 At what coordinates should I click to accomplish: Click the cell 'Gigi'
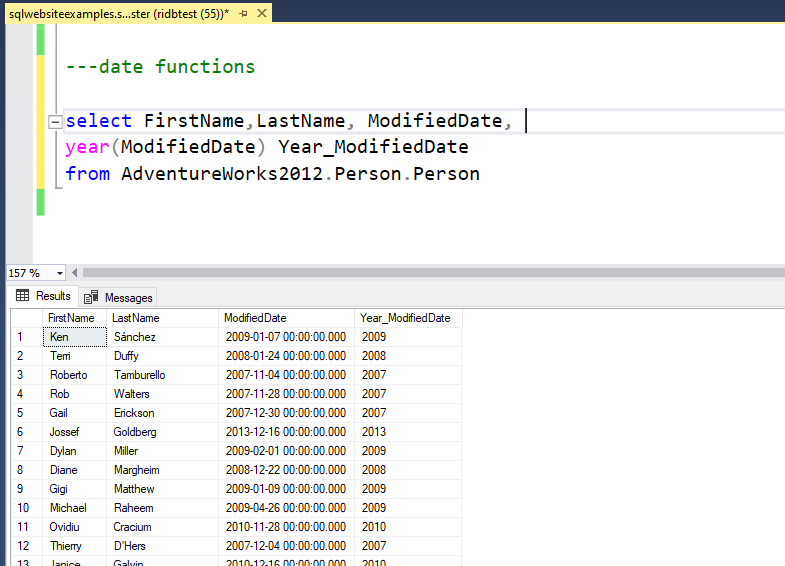tap(75, 489)
